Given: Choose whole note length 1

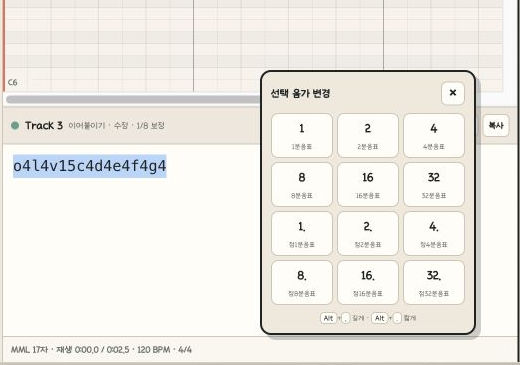Looking at the screenshot, I should (x=302, y=135).
